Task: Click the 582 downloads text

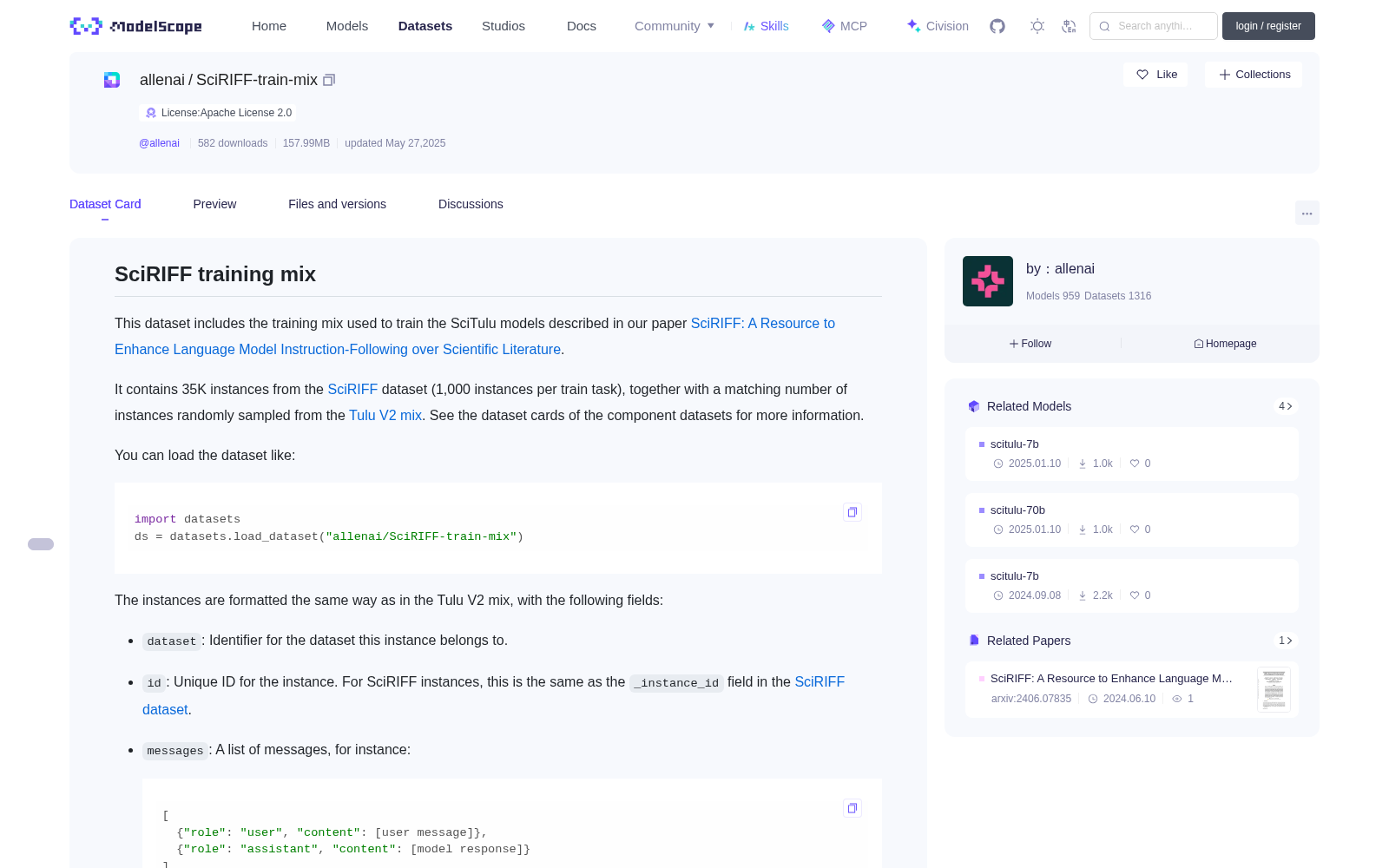Action: [x=233, y=143]
